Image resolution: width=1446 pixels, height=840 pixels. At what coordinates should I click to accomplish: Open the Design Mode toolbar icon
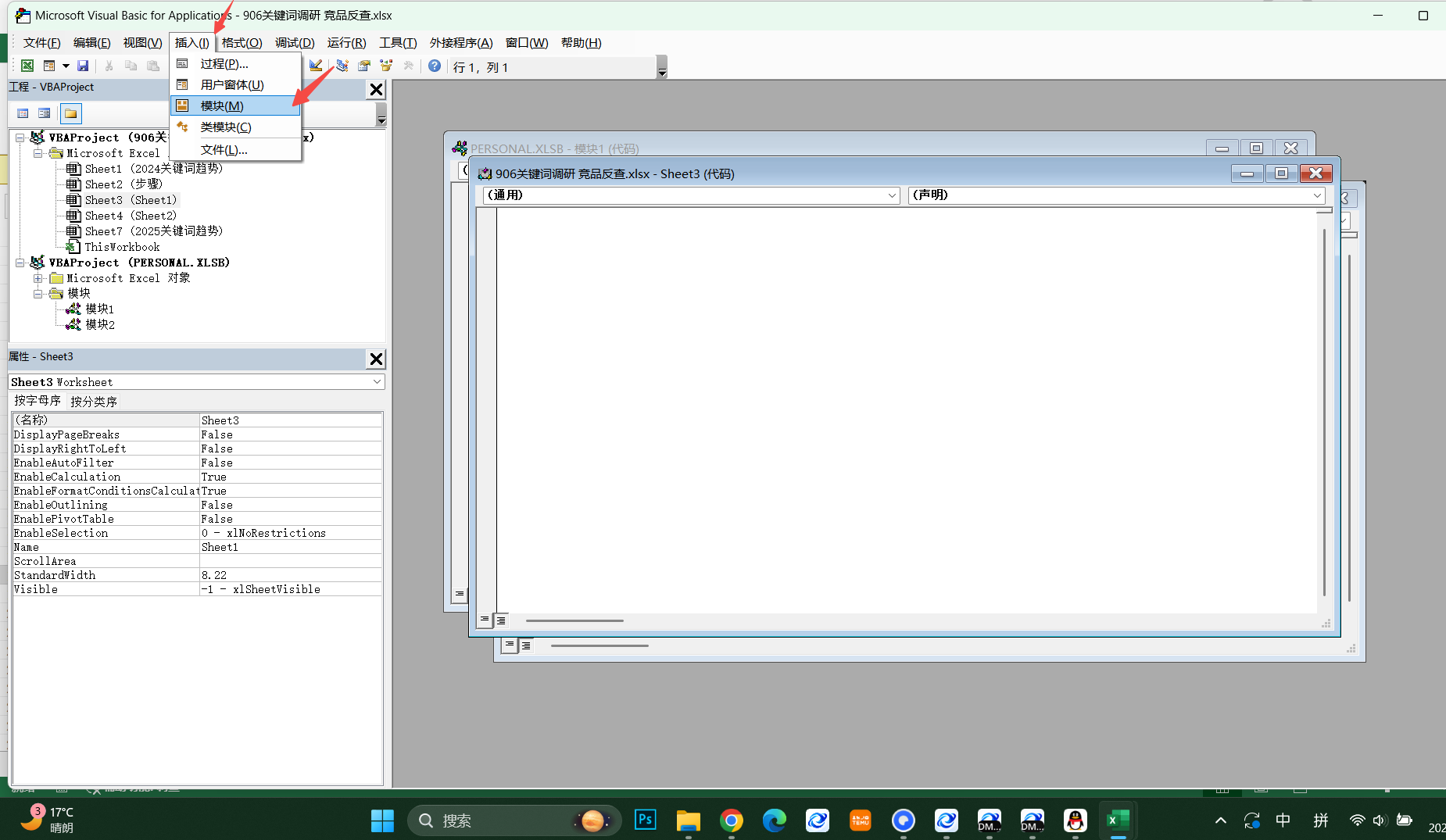click(316, 66)
